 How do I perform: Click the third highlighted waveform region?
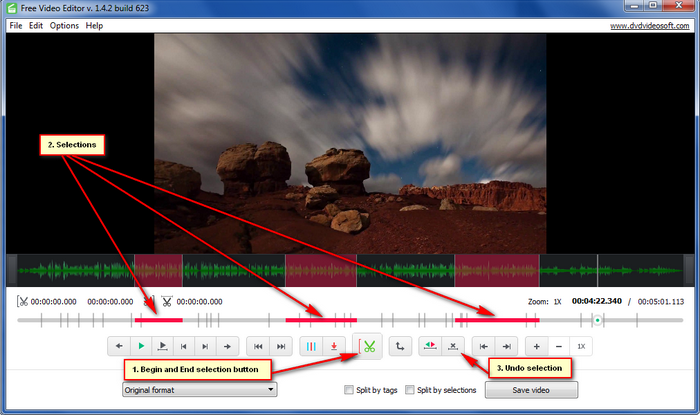tap(497, 270)
